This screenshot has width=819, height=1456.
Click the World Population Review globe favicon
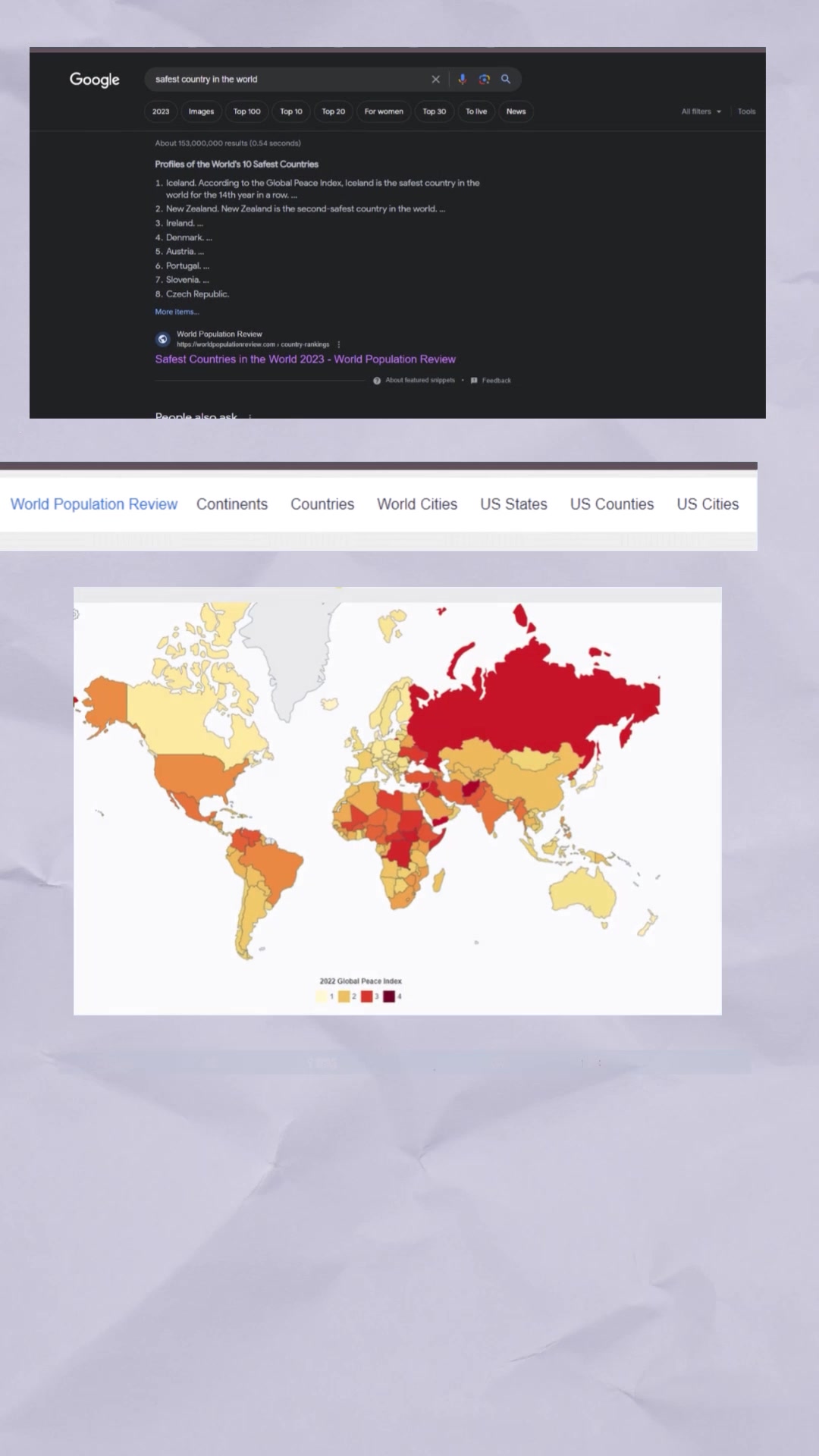point(162,339)
